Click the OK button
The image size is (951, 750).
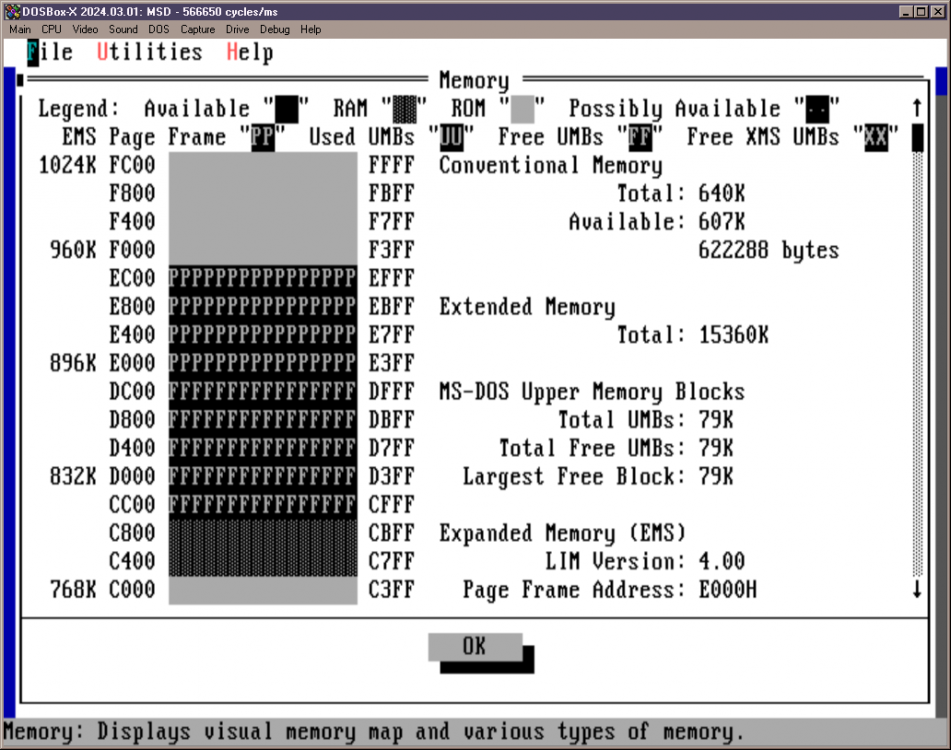click(475, 647)
